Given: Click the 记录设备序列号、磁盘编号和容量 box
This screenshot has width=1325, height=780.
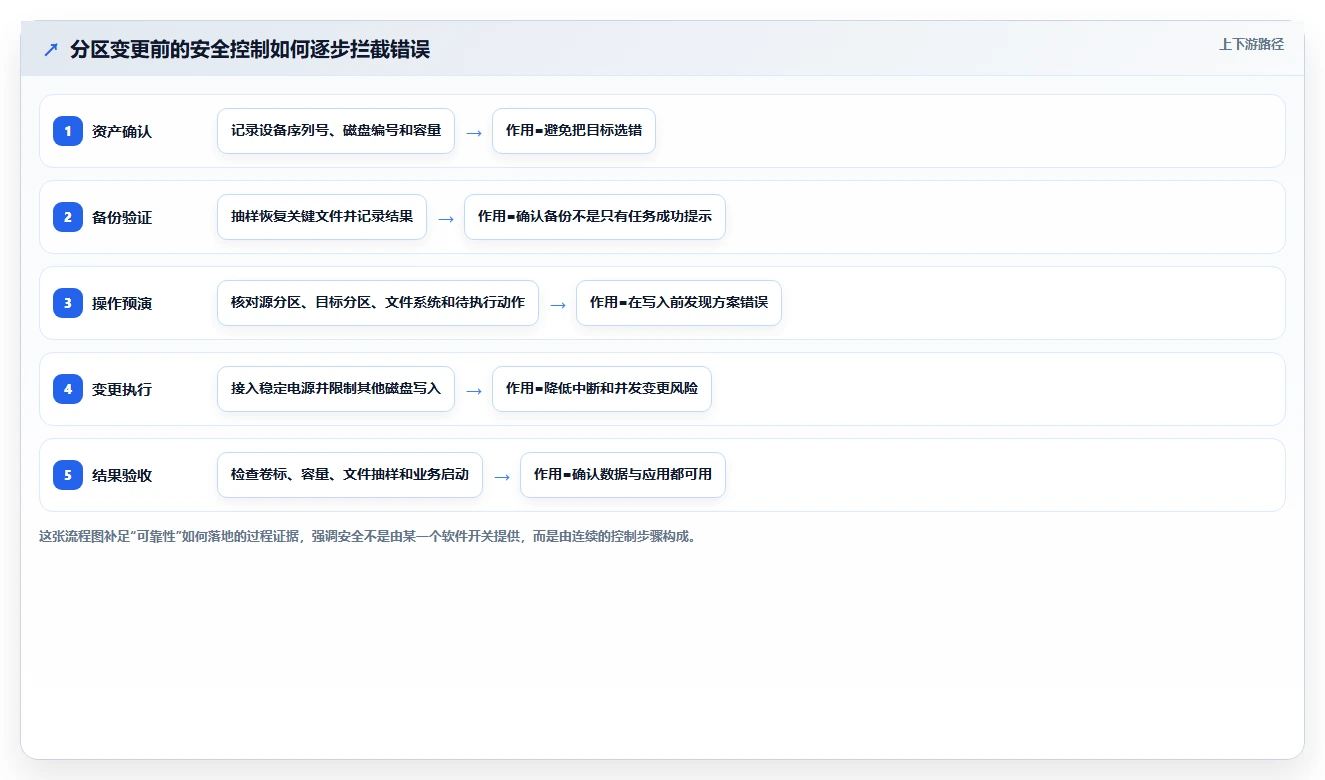Looking at the screenshot, I should coord(336,131).
